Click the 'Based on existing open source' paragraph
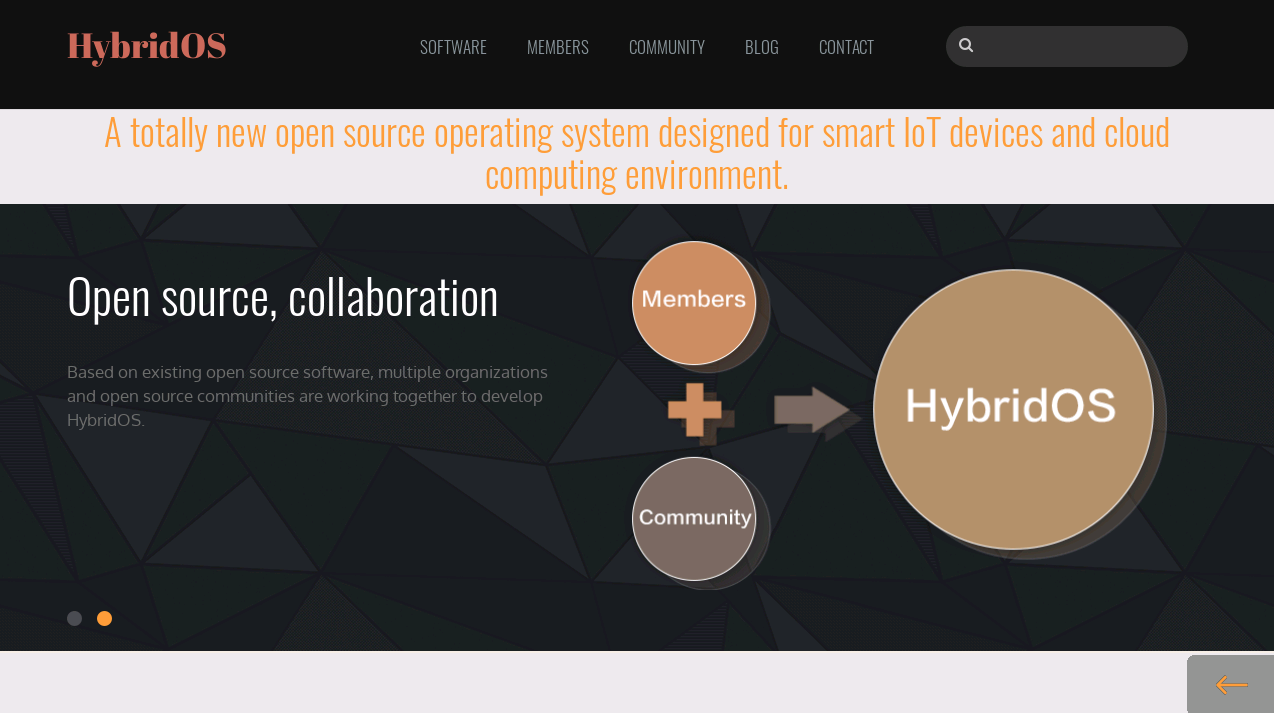This screenshot has height=713, width=1274. tap(308, 396)
